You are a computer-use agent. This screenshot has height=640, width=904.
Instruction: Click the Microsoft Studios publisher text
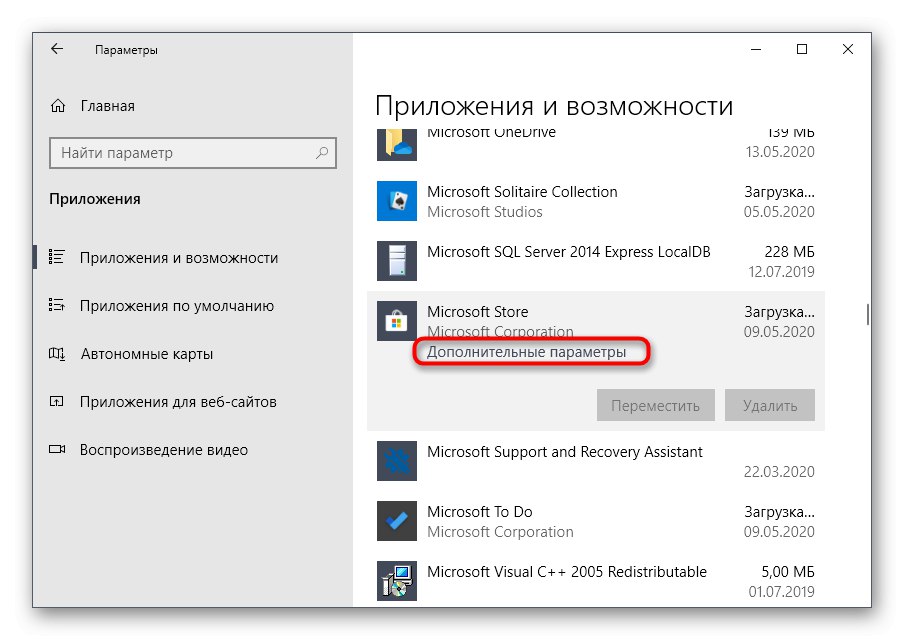coord(484,212)
